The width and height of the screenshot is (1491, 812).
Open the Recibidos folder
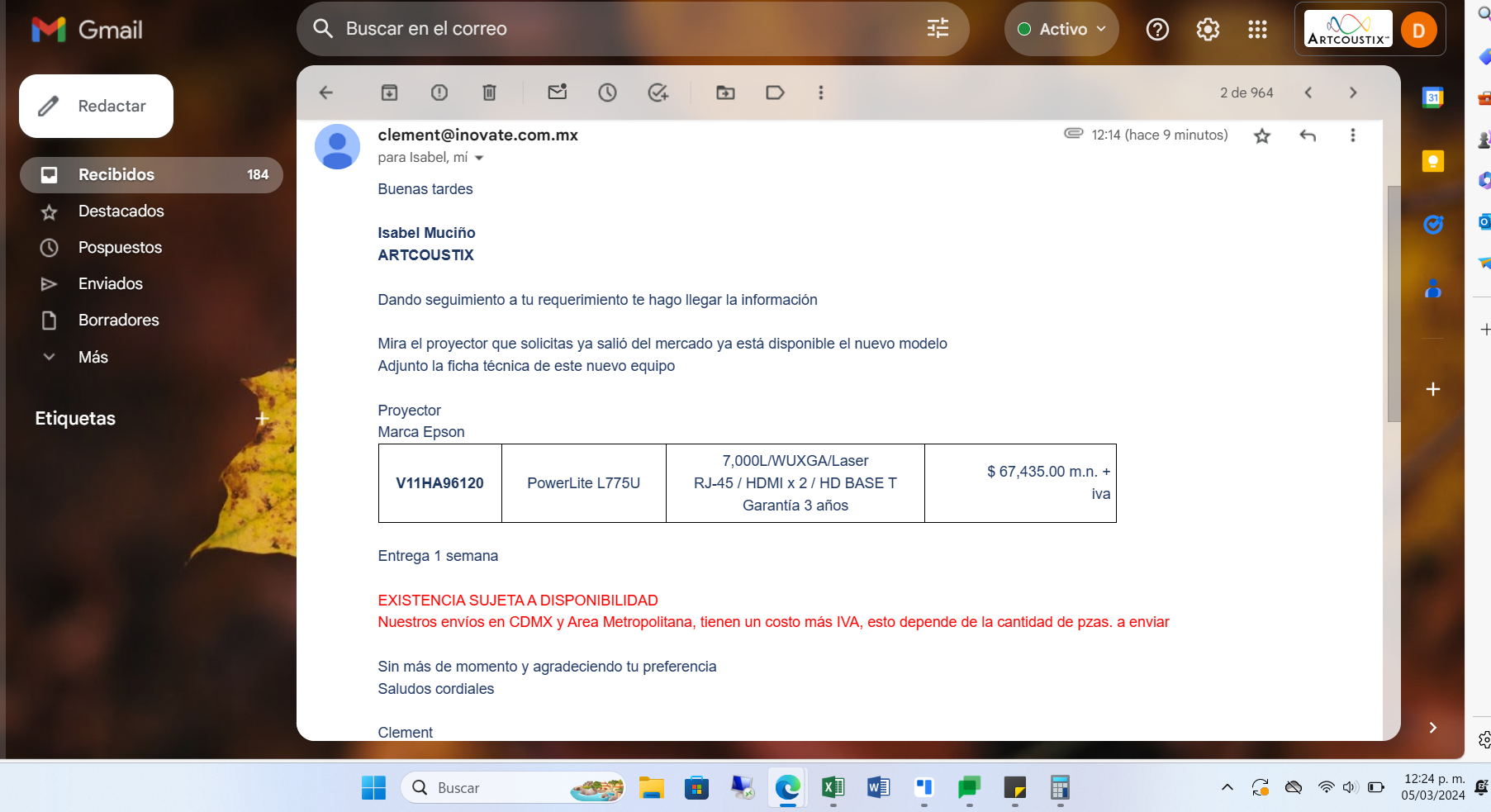(151, 175)
